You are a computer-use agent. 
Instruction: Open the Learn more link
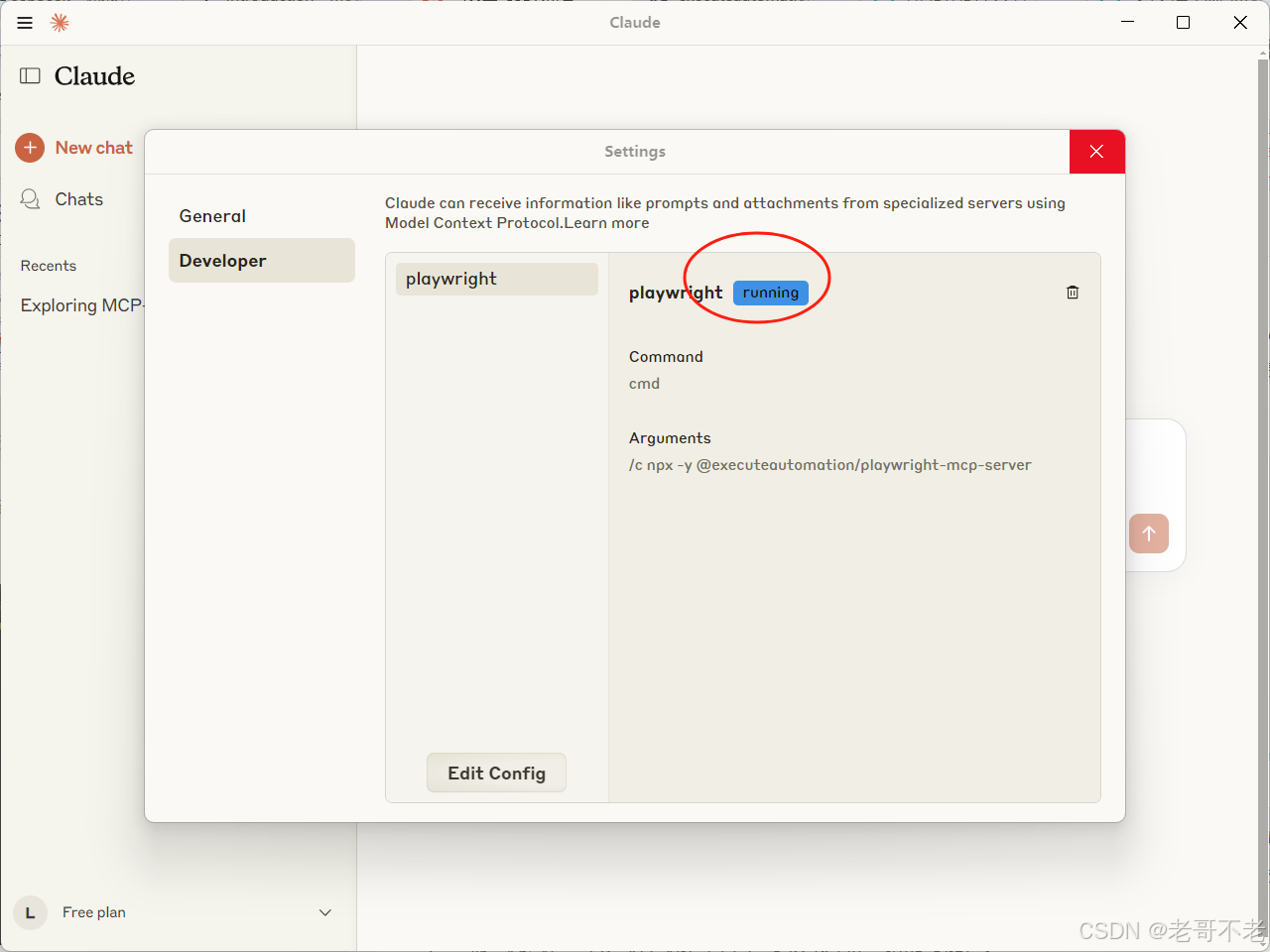pos(606,223)
